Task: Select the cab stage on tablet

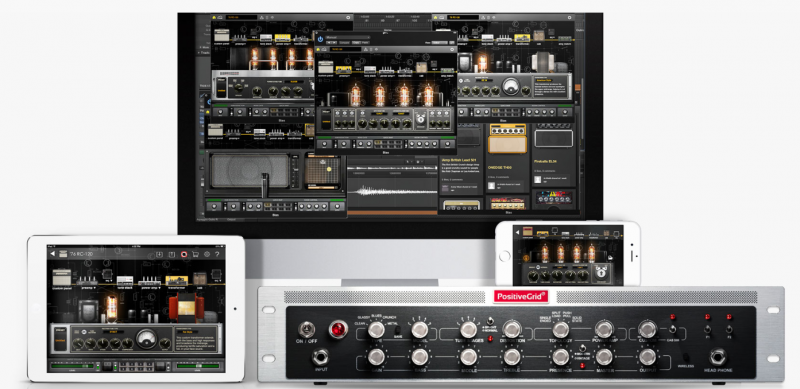Action: point(200,278)
